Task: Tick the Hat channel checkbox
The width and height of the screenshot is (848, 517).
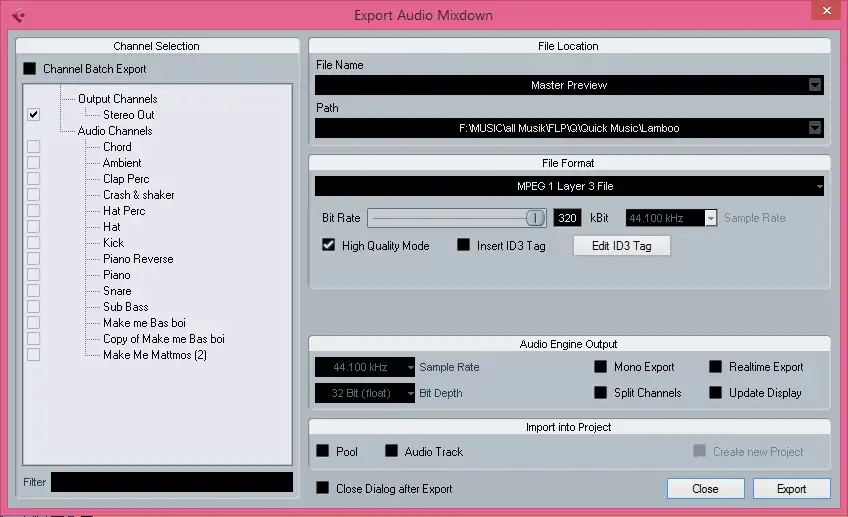Action: [x=34, y=227]
